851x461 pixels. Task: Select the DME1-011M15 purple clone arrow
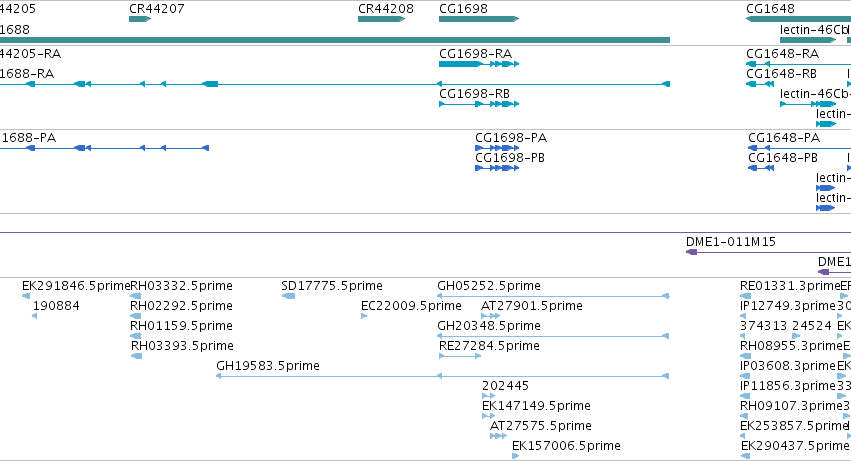point(769,252)
